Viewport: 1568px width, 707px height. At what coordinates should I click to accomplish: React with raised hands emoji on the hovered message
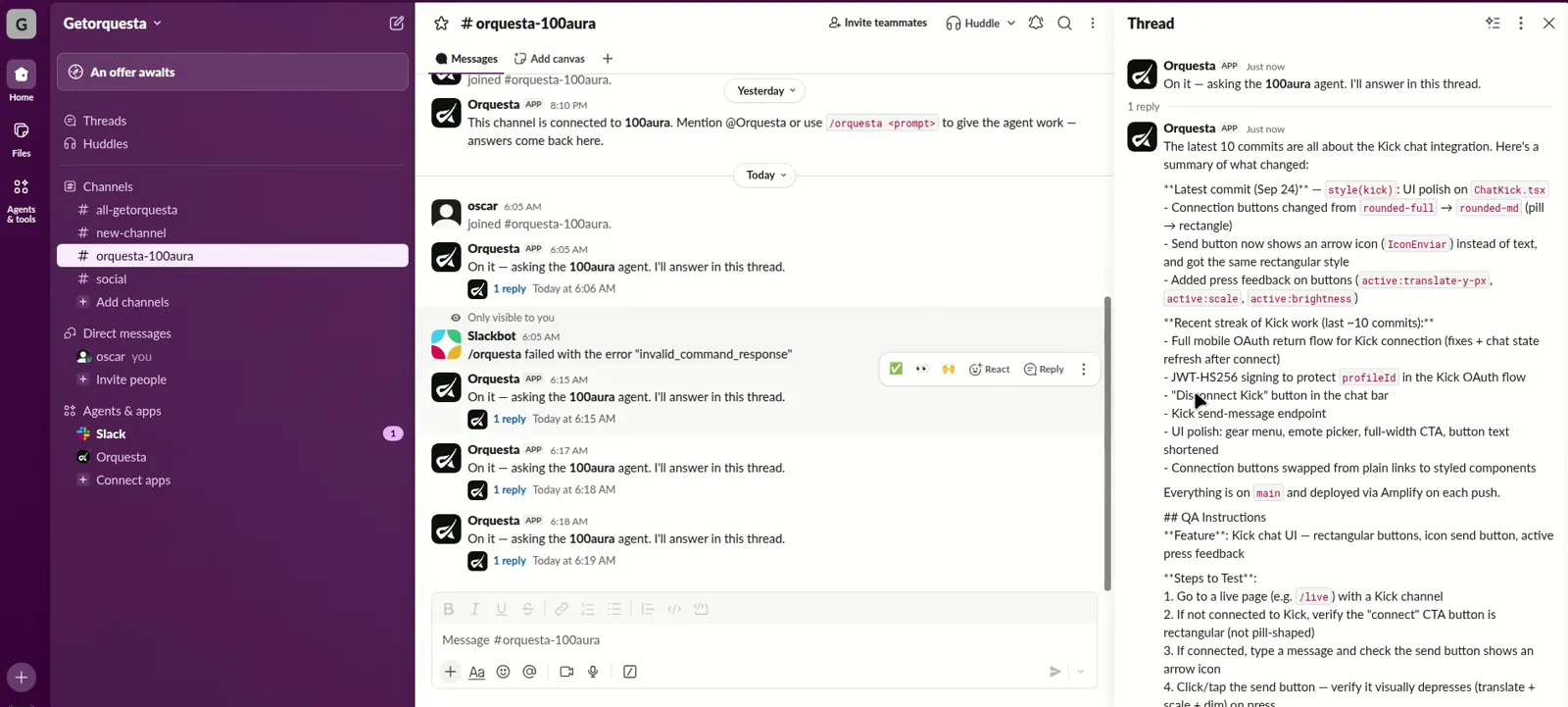click(949, 369)
